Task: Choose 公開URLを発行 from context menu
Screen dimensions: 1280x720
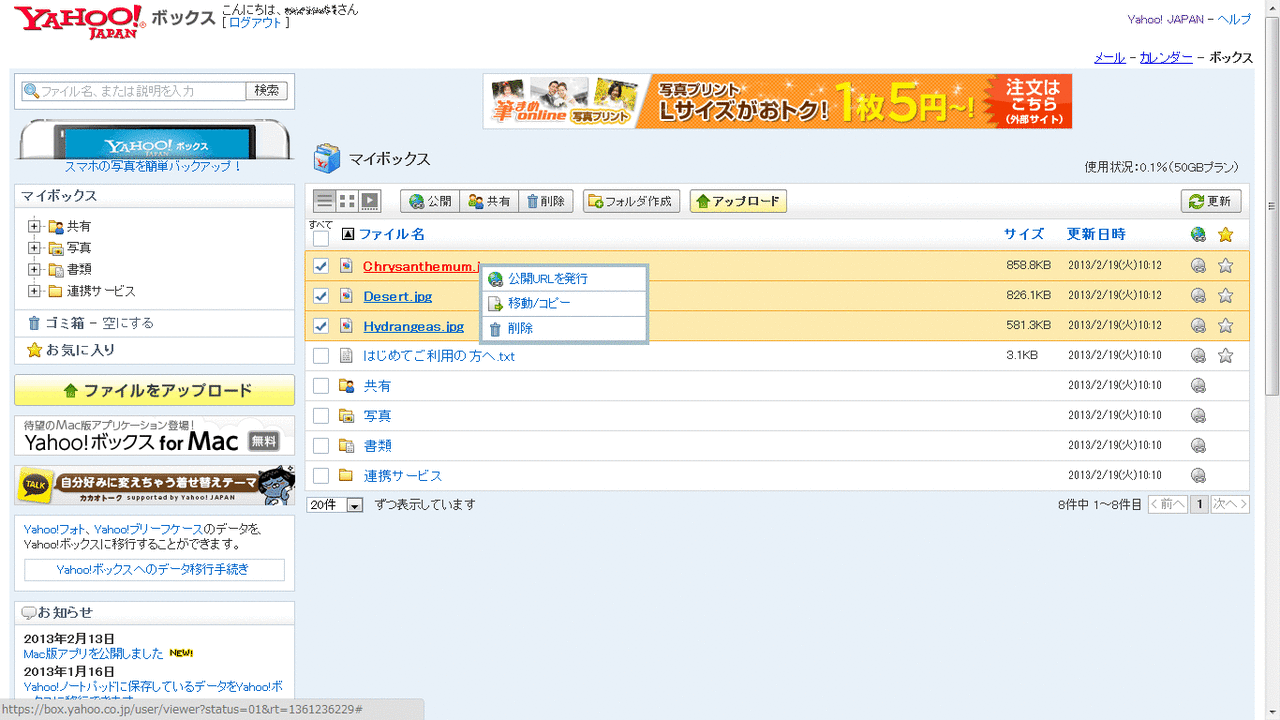Action: [x=565, y=279]
